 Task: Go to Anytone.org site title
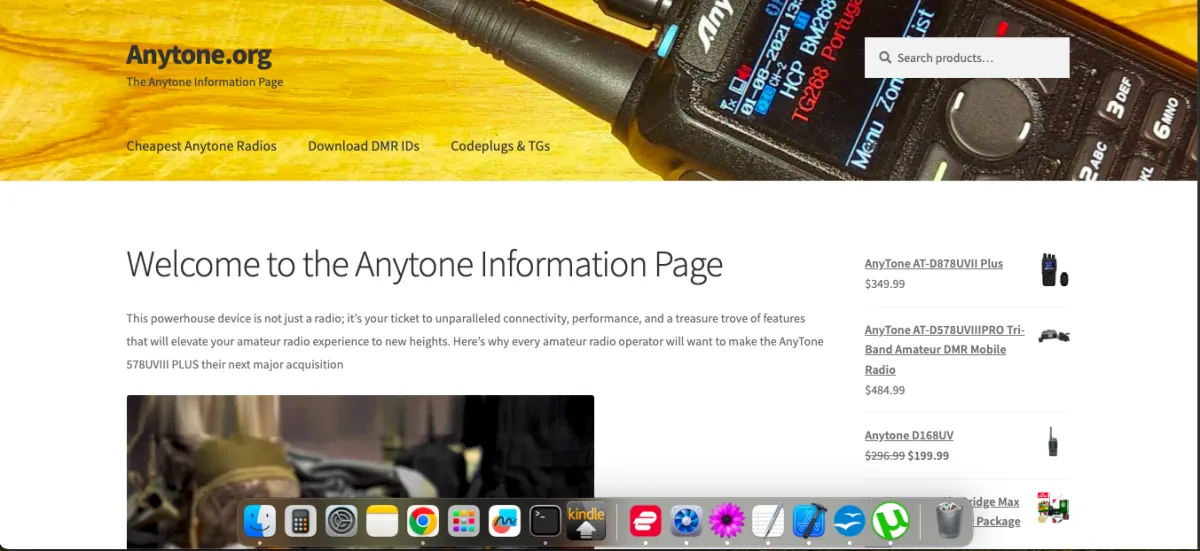click(x=199, y=55)
